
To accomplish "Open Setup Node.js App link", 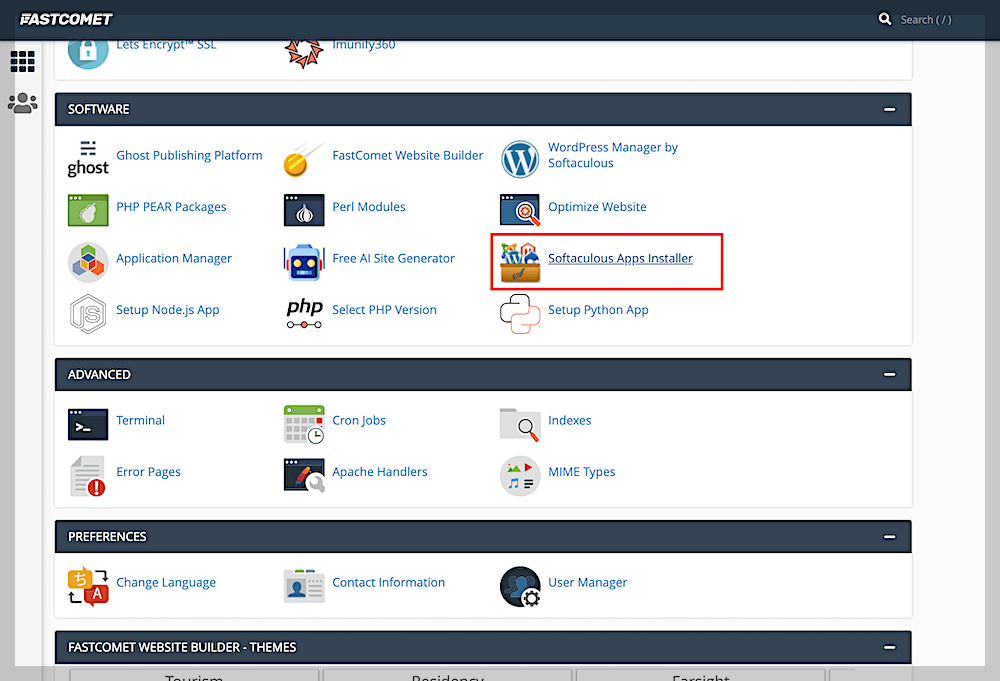I will (x=168, y=311).
